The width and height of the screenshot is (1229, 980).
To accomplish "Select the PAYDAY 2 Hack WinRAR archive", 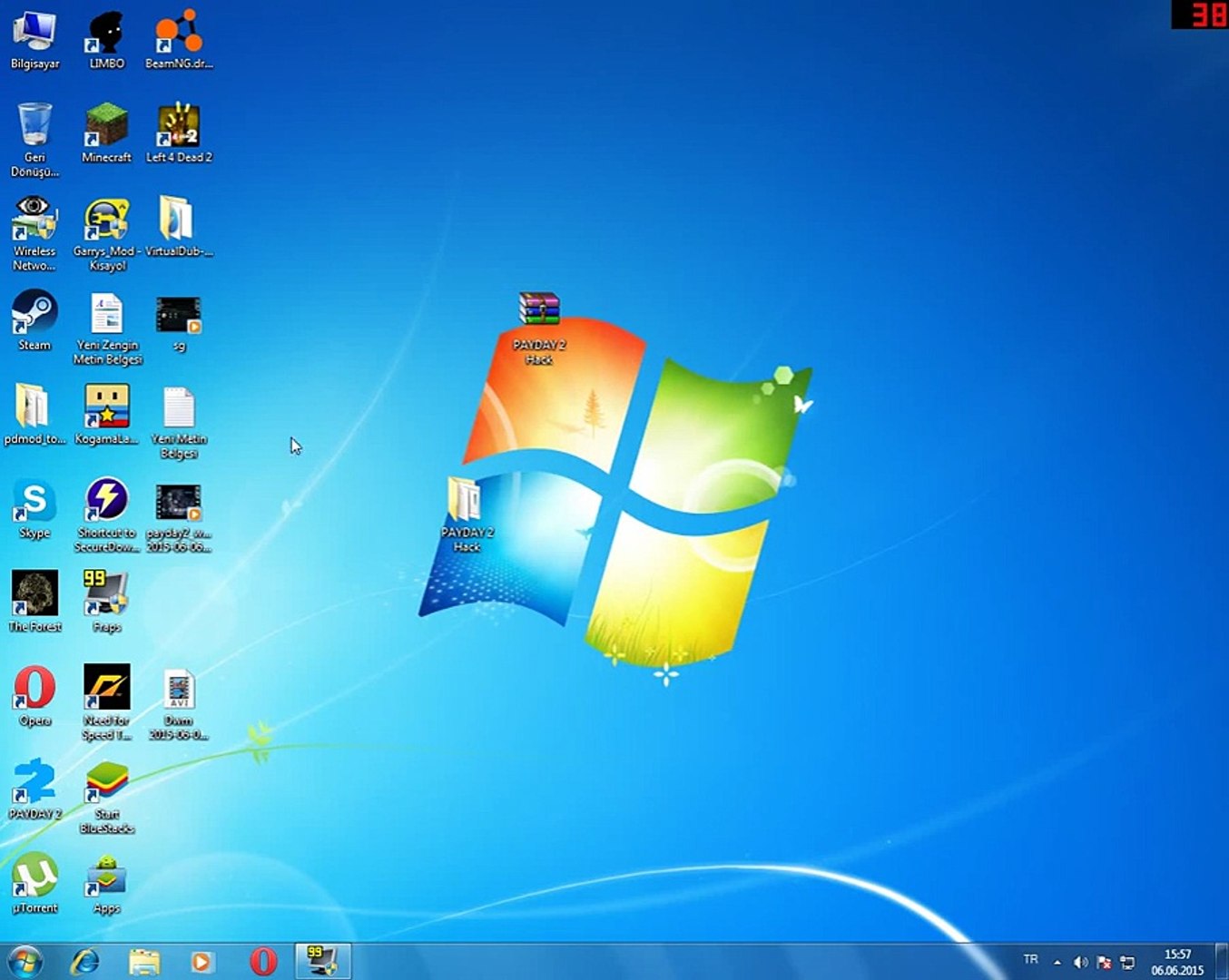I will coord(539,328).
